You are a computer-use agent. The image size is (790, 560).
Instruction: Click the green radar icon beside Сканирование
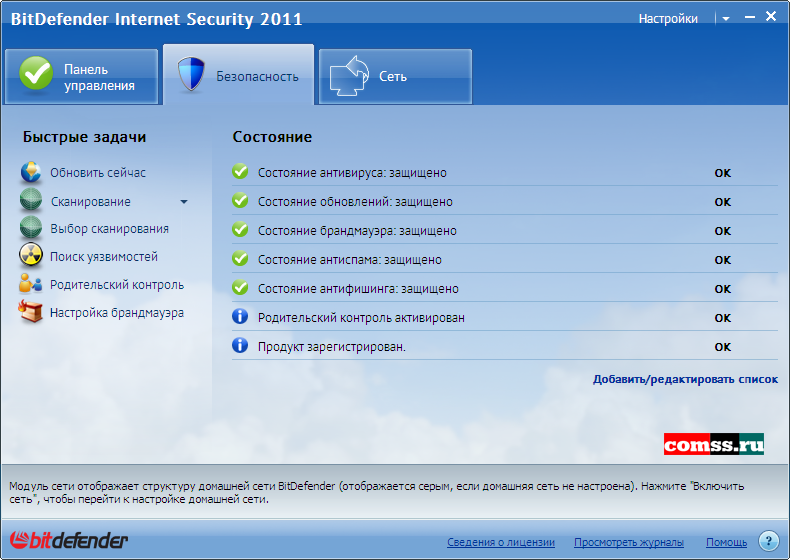coord(31,200)
